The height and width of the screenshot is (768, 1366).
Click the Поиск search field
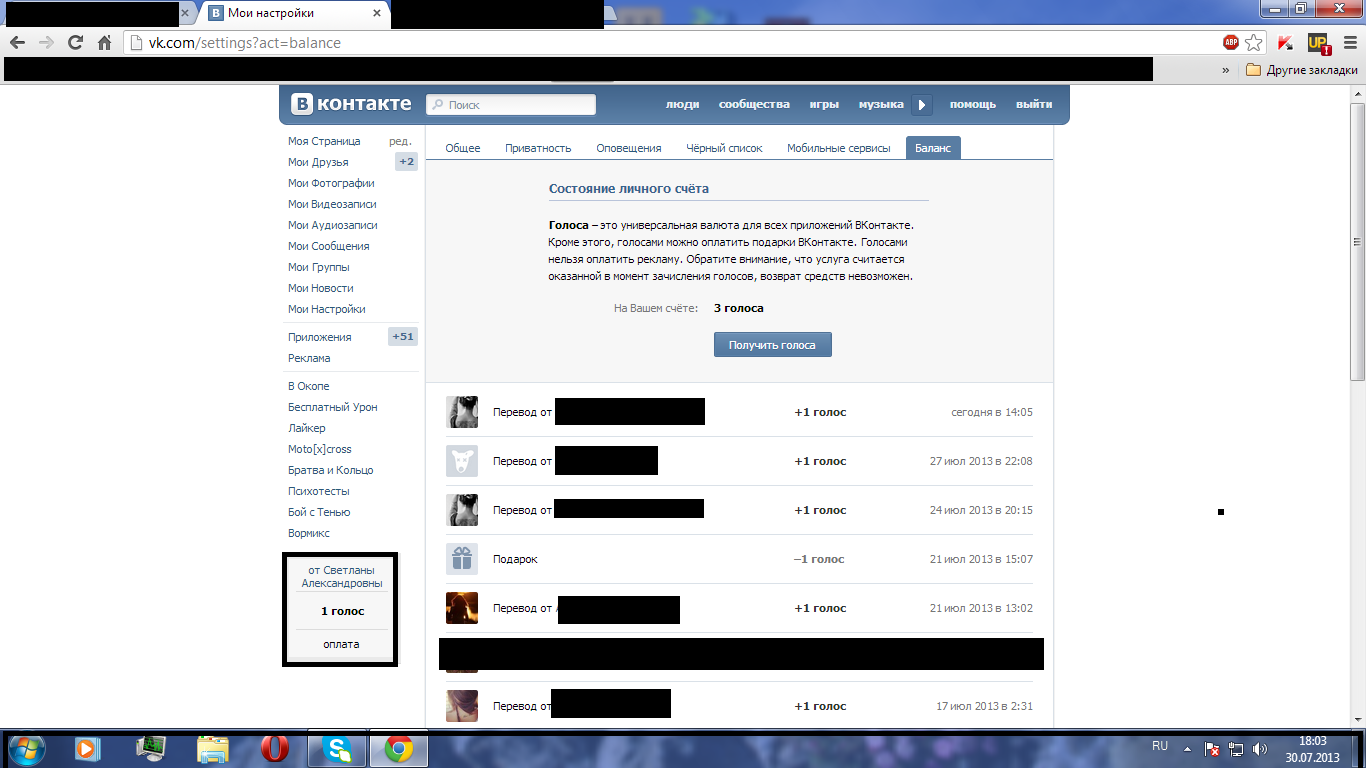(511, 104)
